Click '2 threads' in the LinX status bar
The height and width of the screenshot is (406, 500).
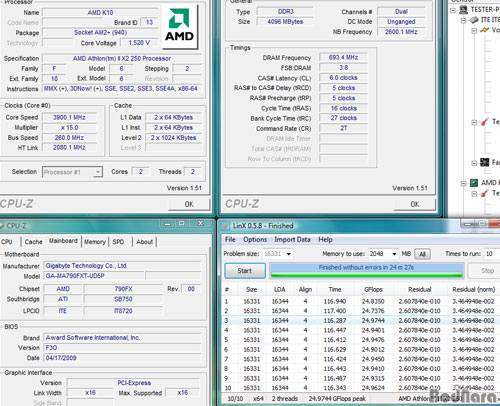pos(285,399)
